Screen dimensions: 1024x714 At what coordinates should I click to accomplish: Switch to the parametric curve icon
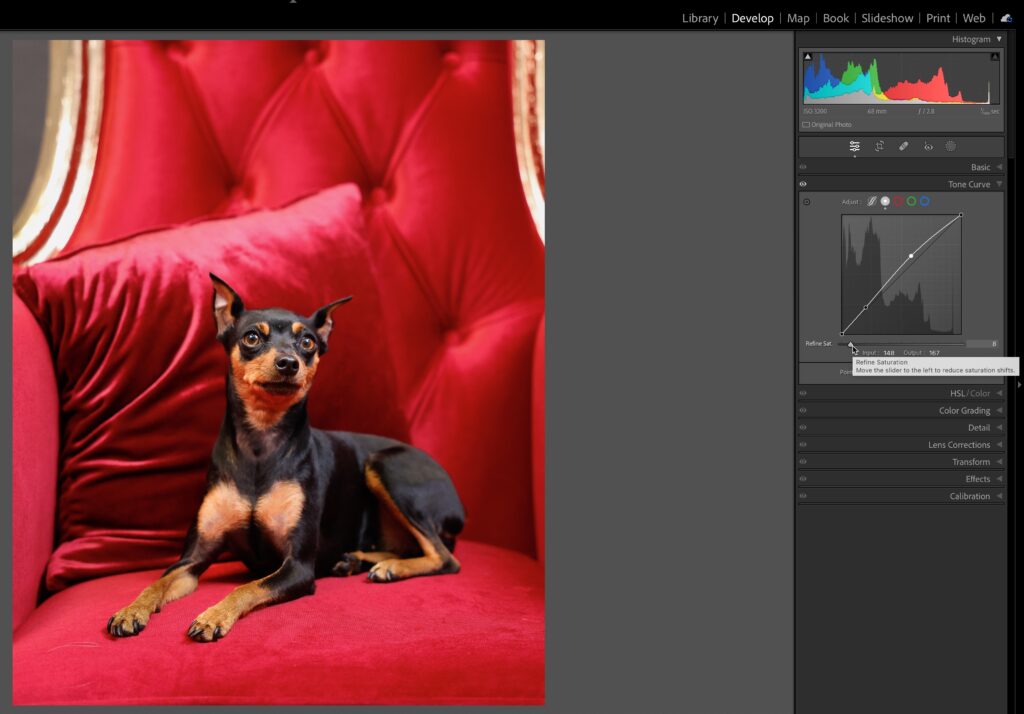pos(871,201)
